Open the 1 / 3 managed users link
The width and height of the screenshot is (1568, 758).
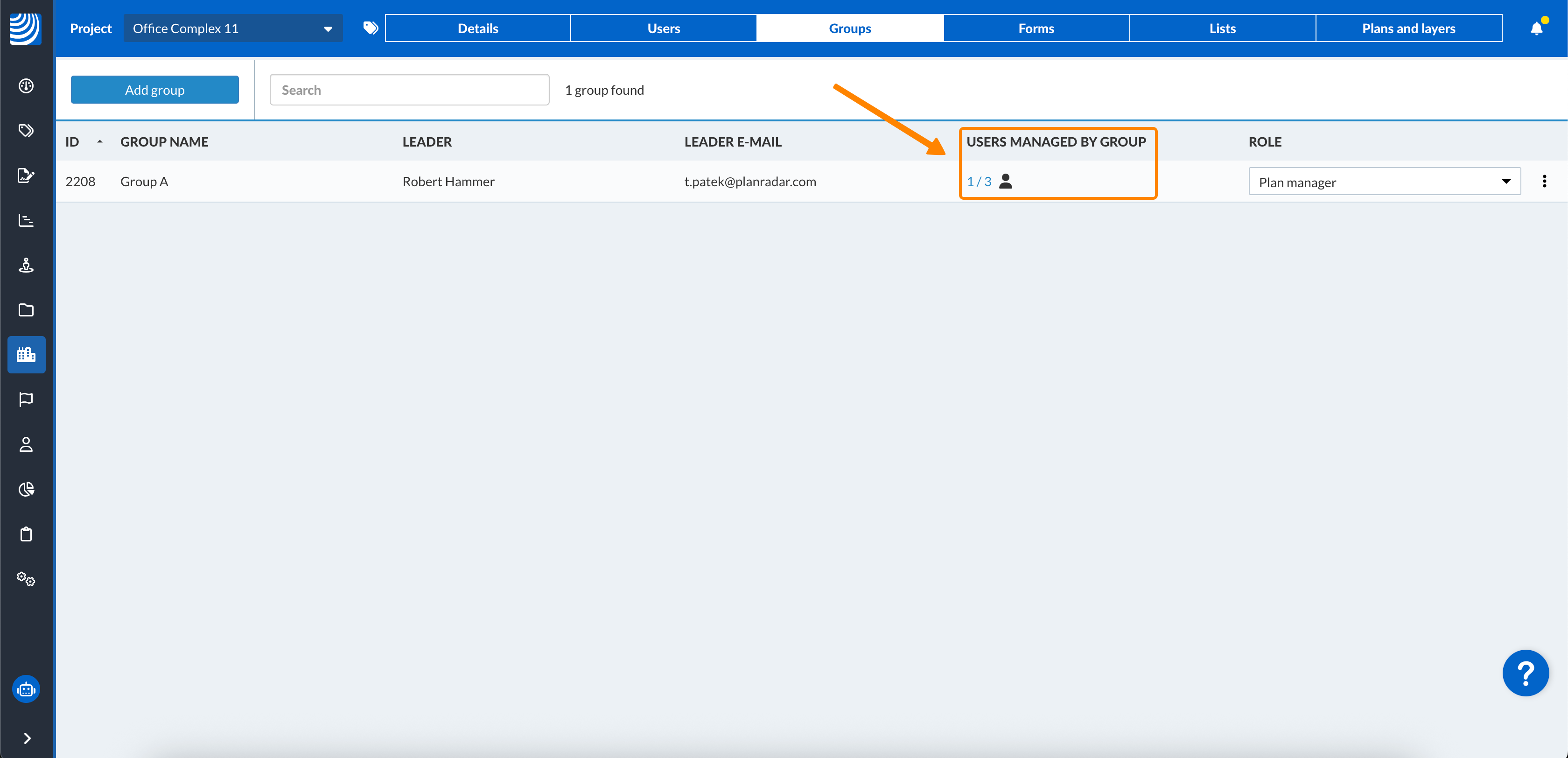pyautogui.click(x=979, y=182)
